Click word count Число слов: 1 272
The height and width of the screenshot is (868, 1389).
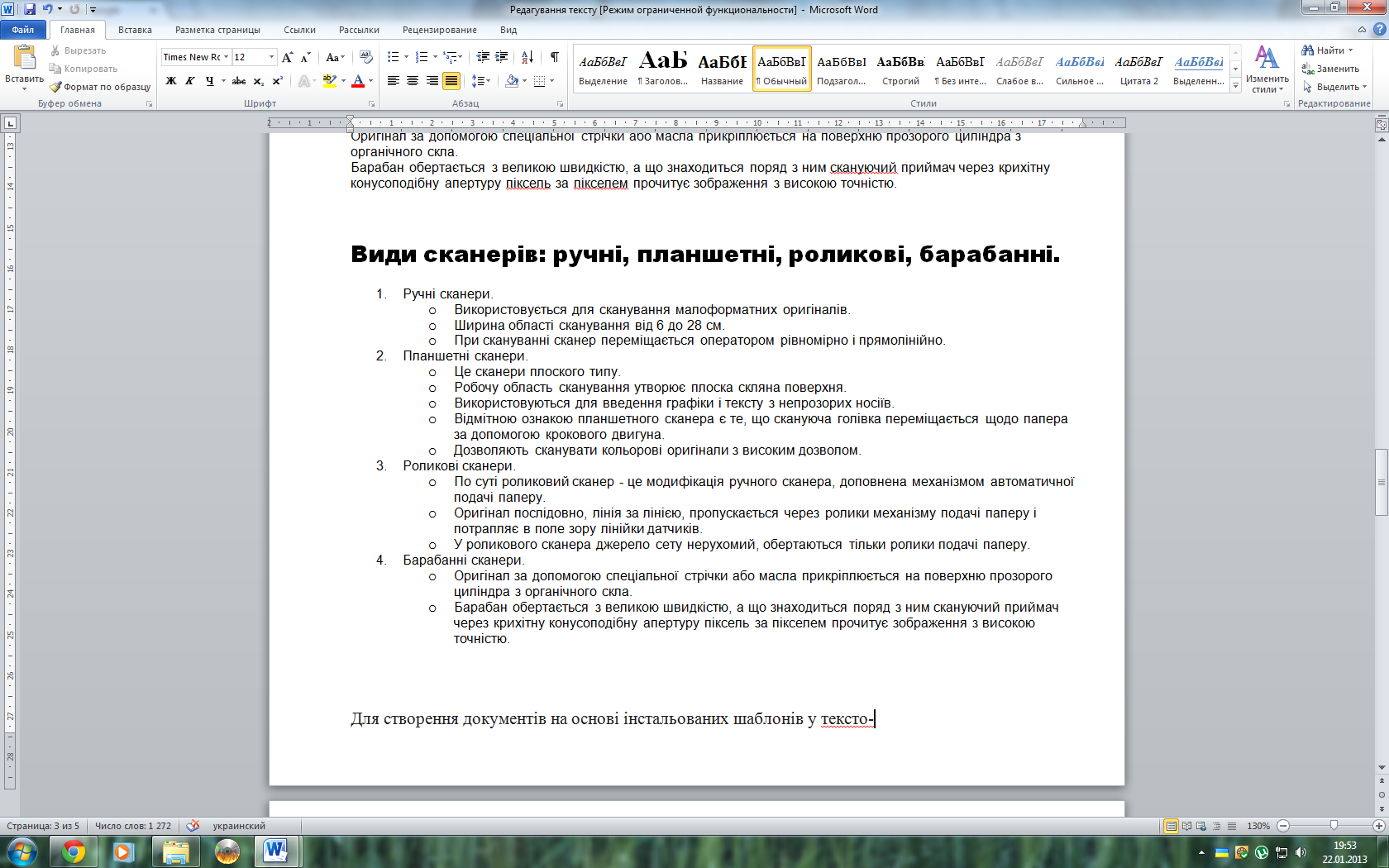(133, 826)
